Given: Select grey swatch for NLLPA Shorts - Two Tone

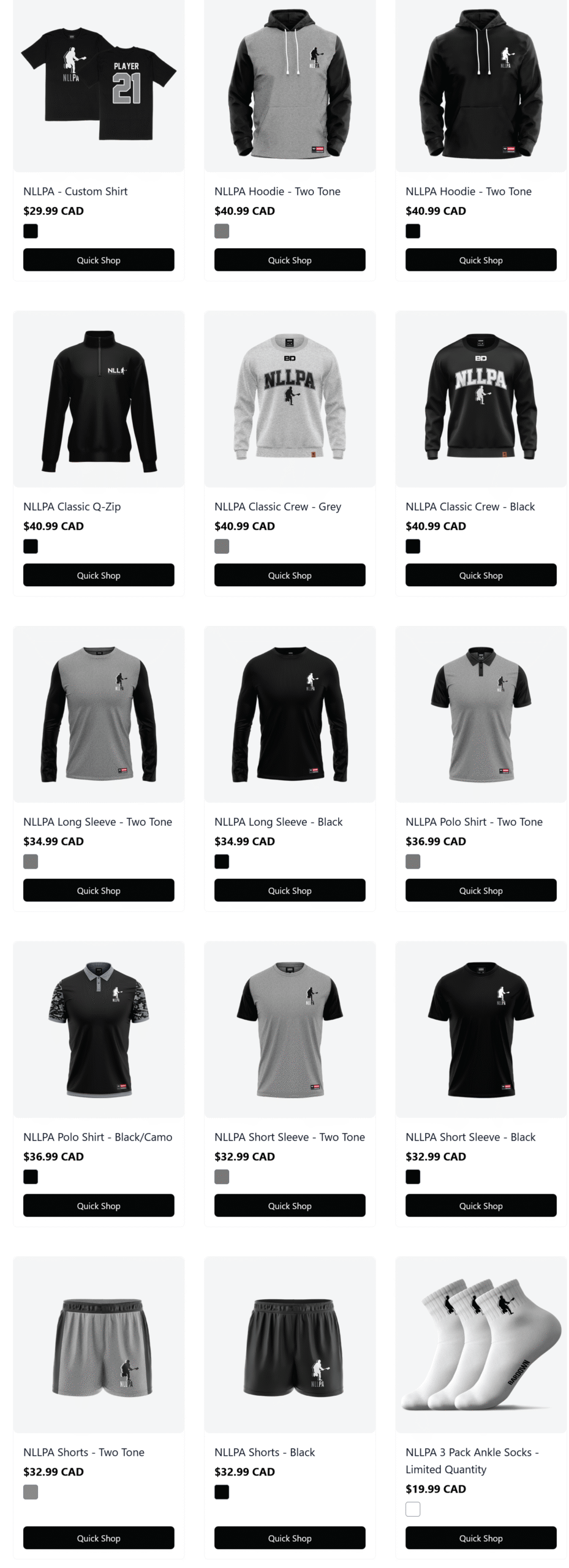Looking at the screenshot, I should coord(31,1492).
